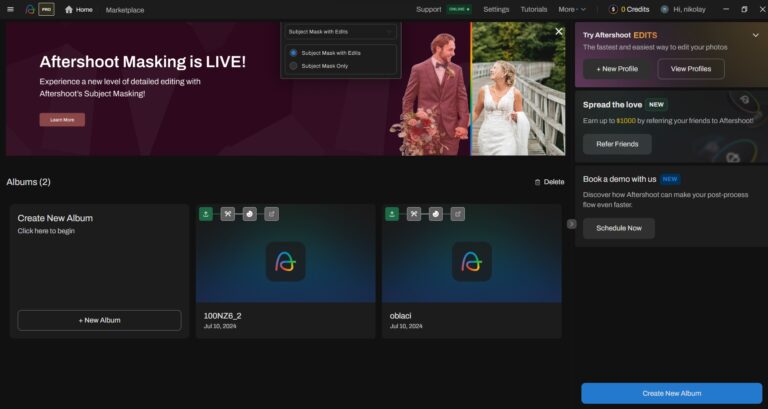Image resolution: width=768 pixels, height=409 pixels.
Task: Click NEW badge beside Book a demo
Action: click(670, 179)
